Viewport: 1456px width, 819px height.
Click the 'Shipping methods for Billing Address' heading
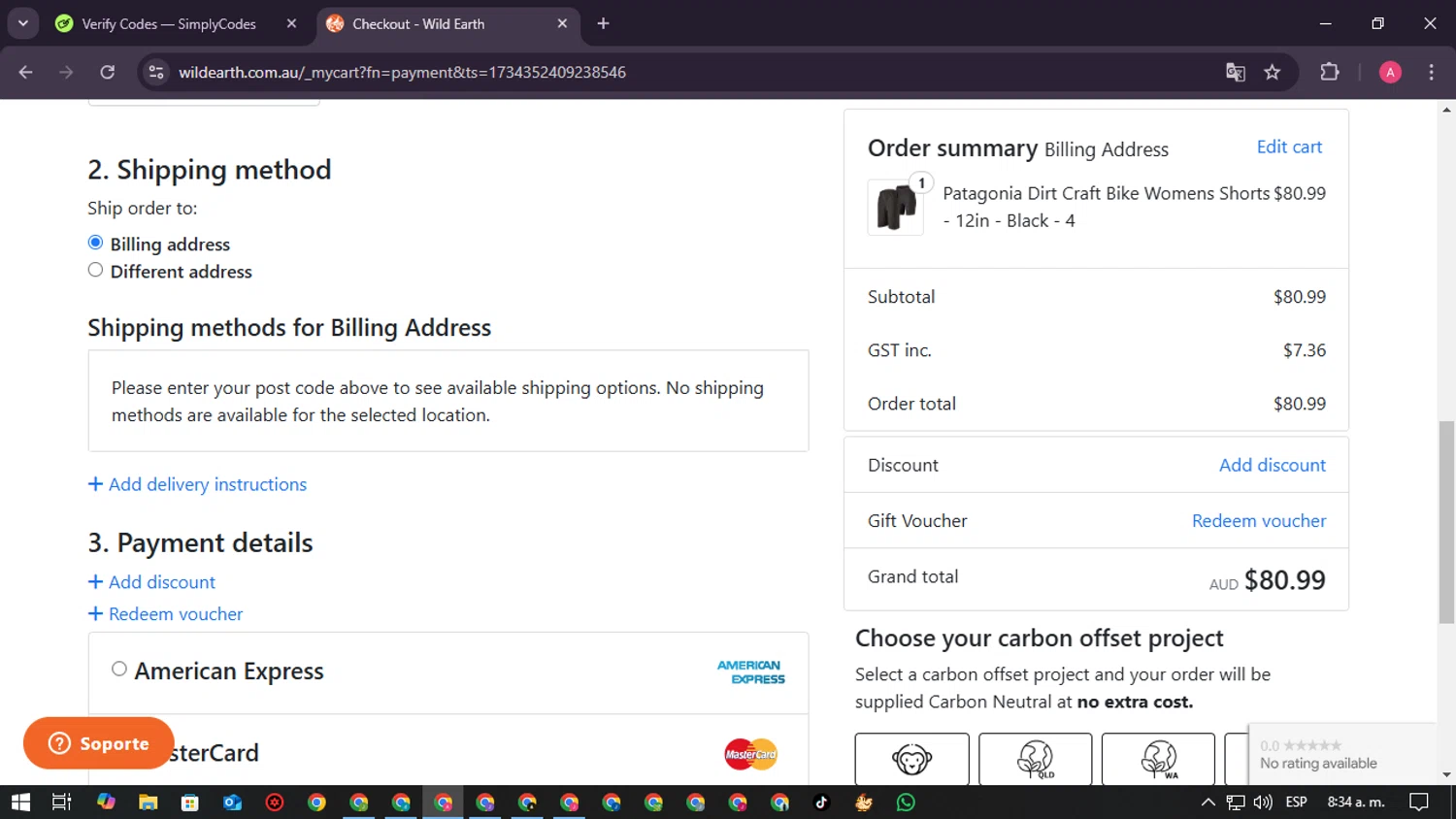click(x=289, y=327)
